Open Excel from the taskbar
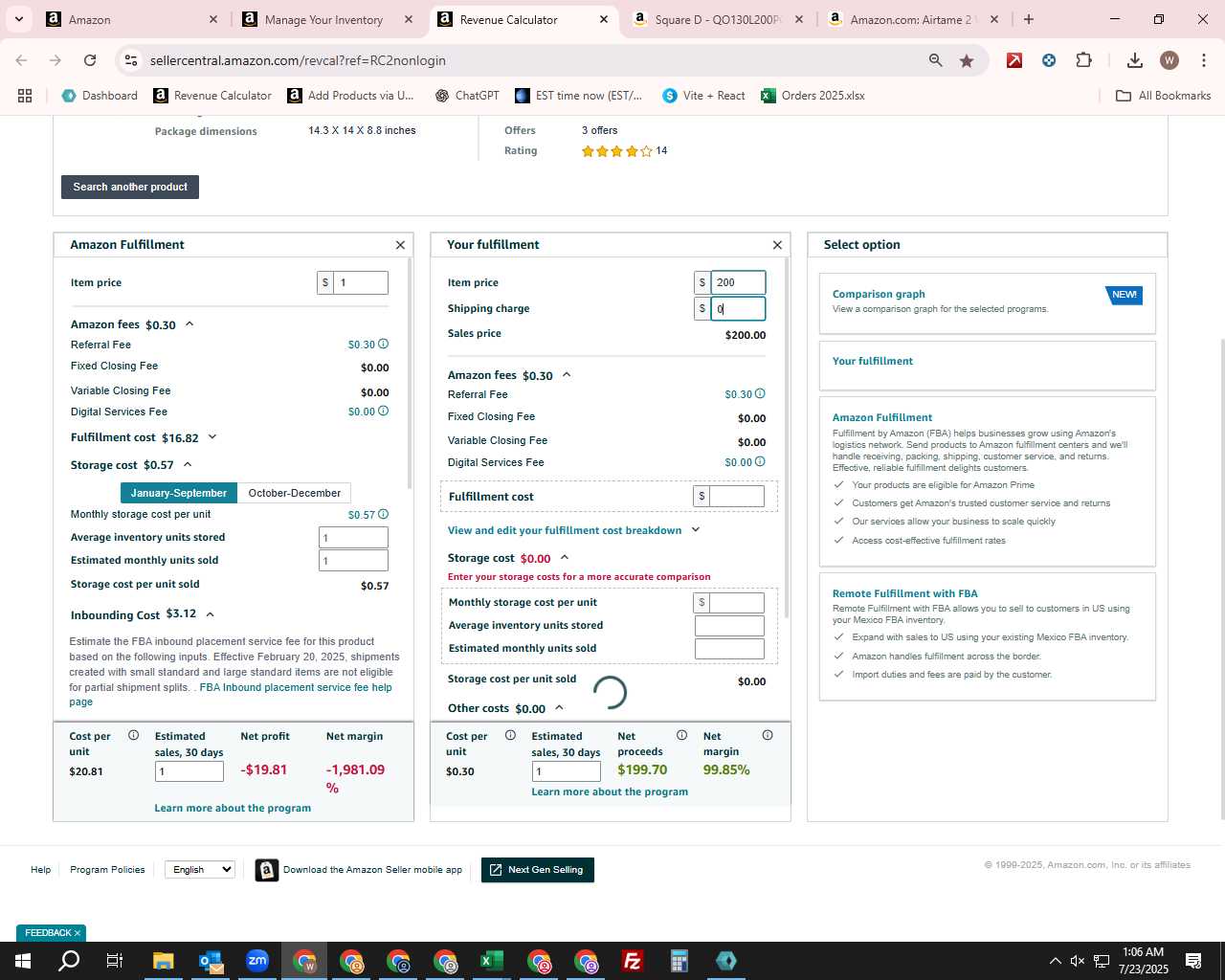Screen dimensions: 1225x980 492,961
